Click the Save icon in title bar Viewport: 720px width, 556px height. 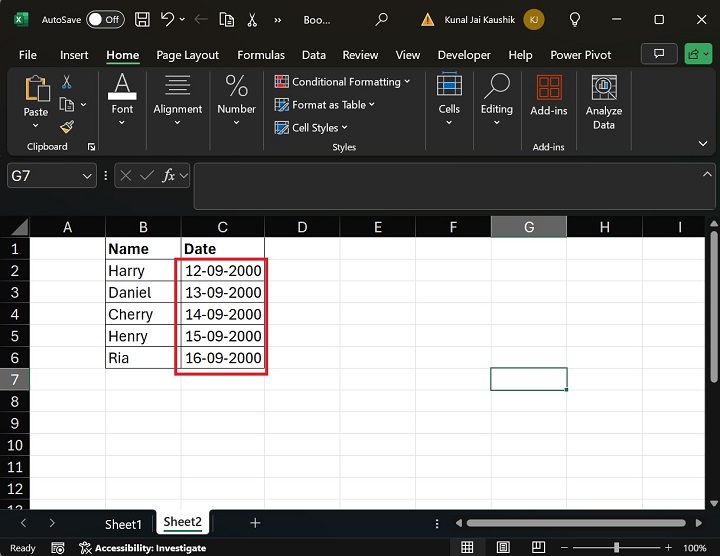142,19
